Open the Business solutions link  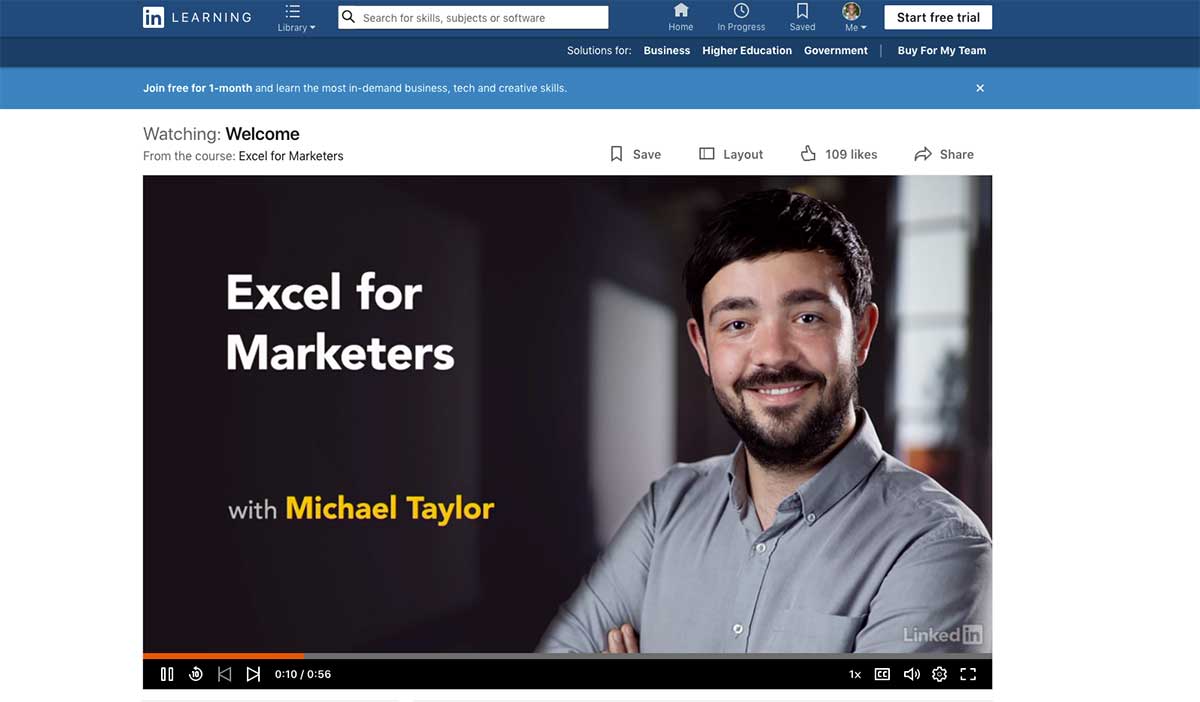tap(667, 50)
